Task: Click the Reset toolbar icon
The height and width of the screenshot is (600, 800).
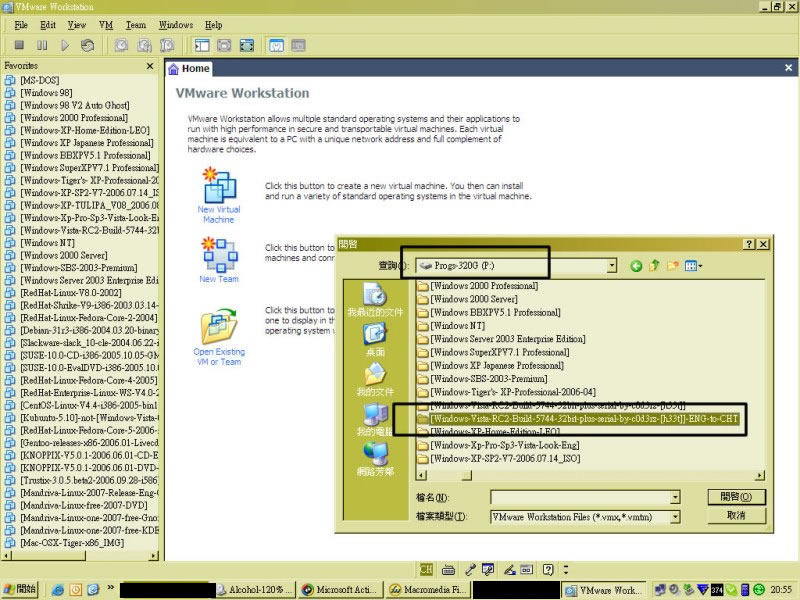Action: 87,45
